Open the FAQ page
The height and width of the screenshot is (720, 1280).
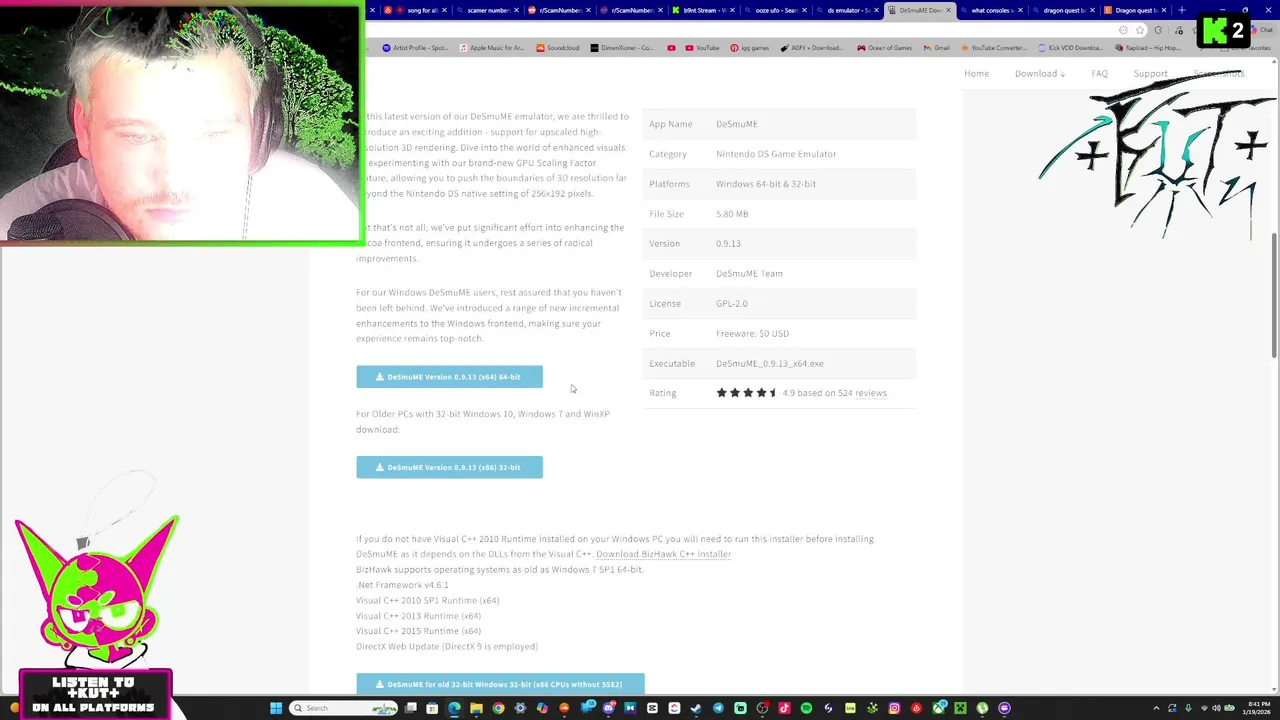[1100, 73]
